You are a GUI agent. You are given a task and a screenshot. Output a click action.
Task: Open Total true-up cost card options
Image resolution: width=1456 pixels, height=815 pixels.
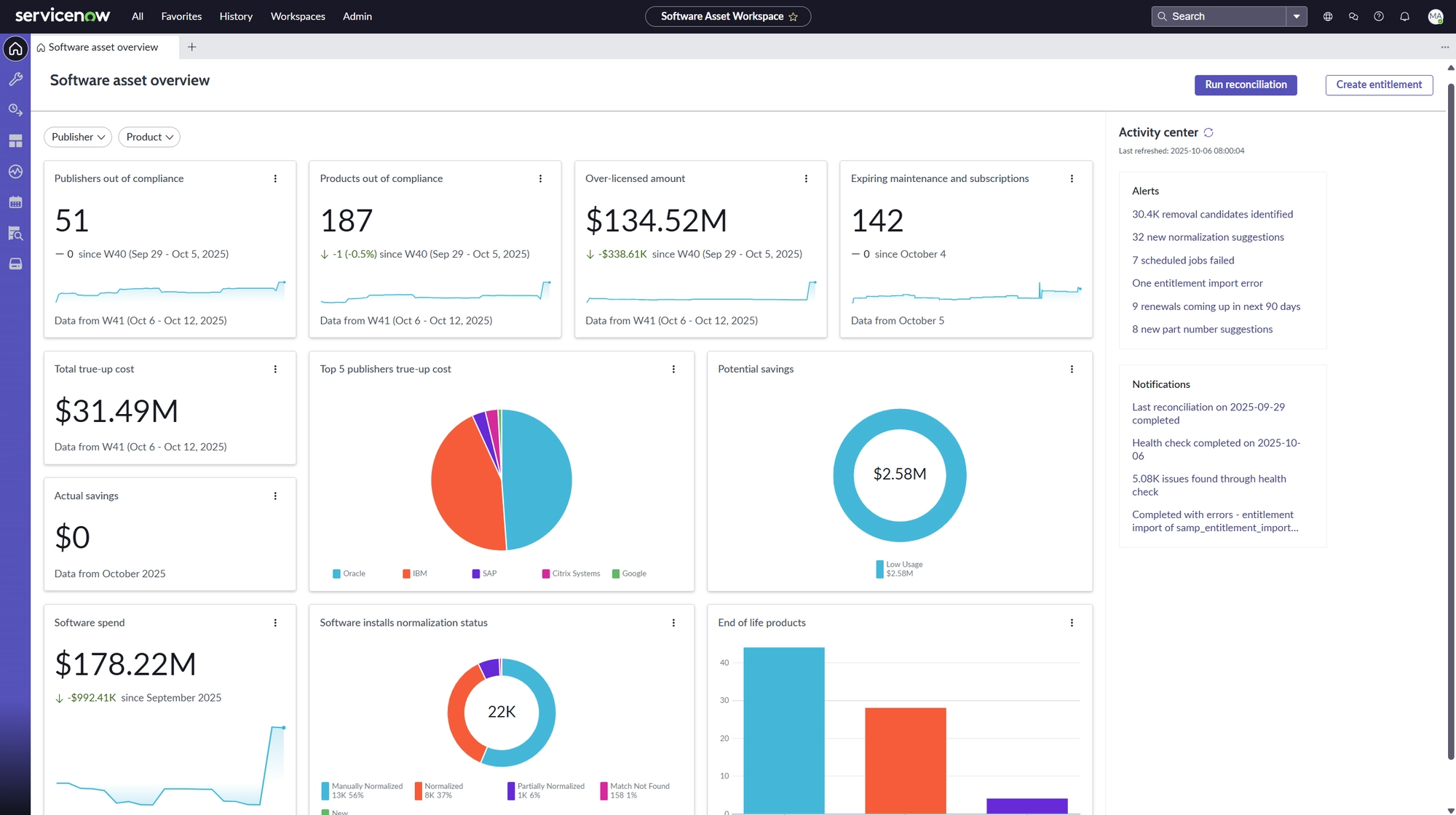pos(275,370)
